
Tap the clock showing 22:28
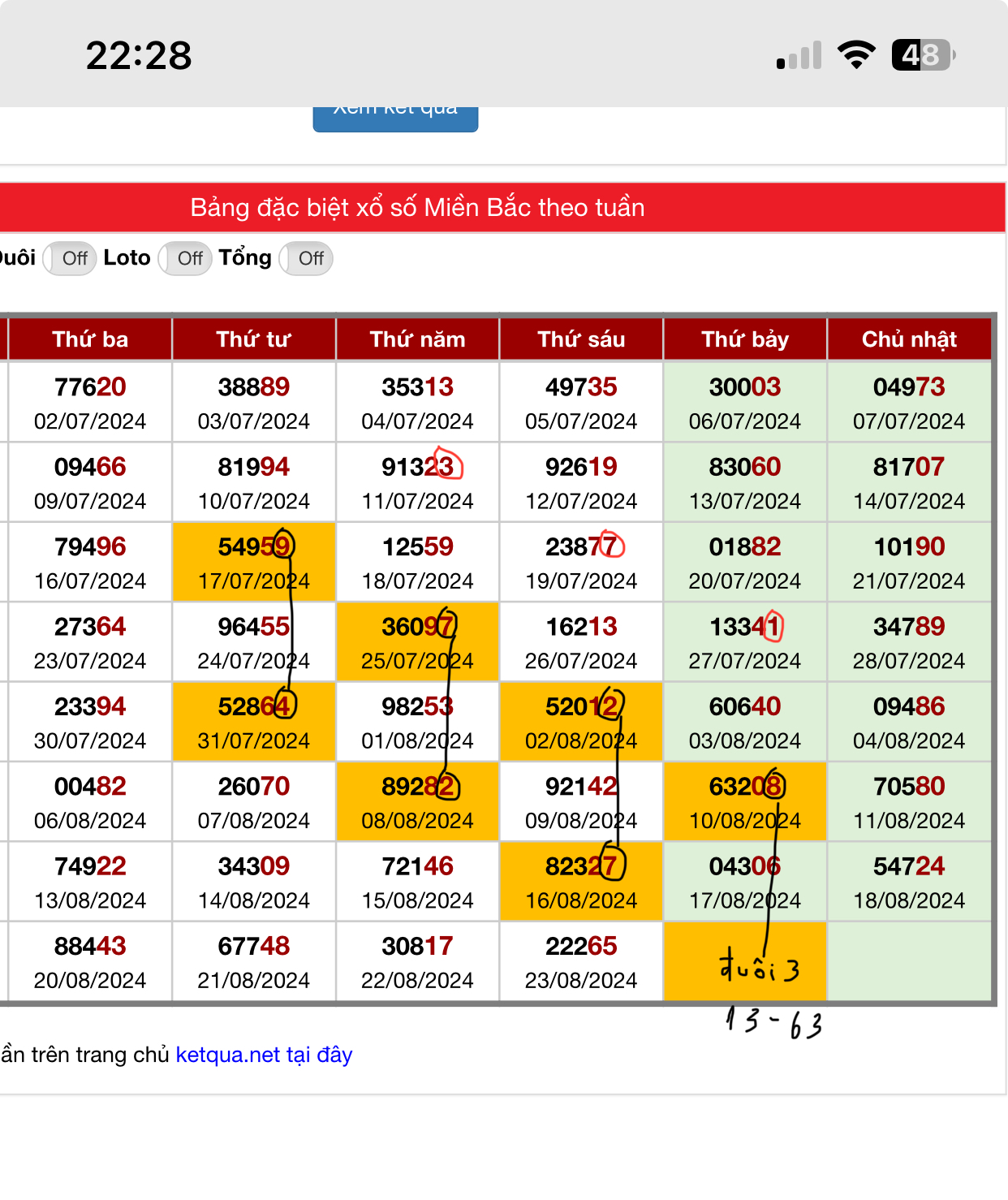139,56
